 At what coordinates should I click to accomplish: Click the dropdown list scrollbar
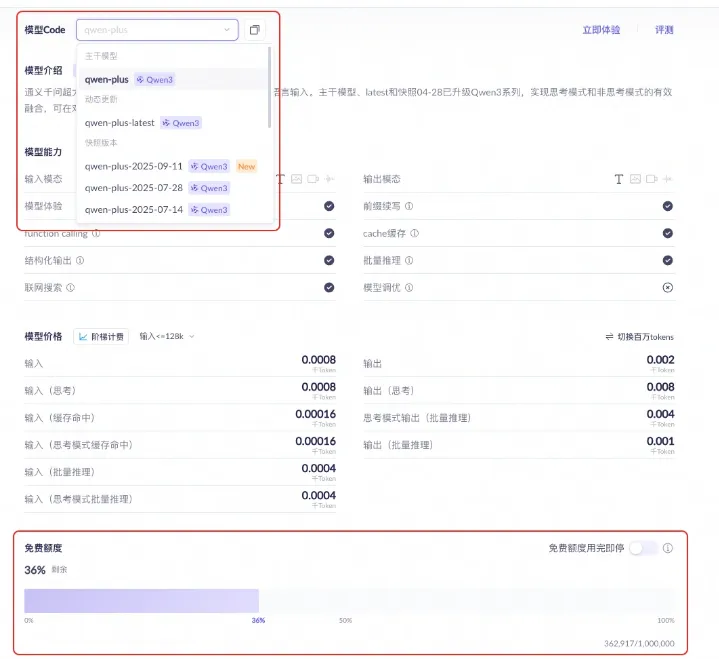[x=269, y=87]
